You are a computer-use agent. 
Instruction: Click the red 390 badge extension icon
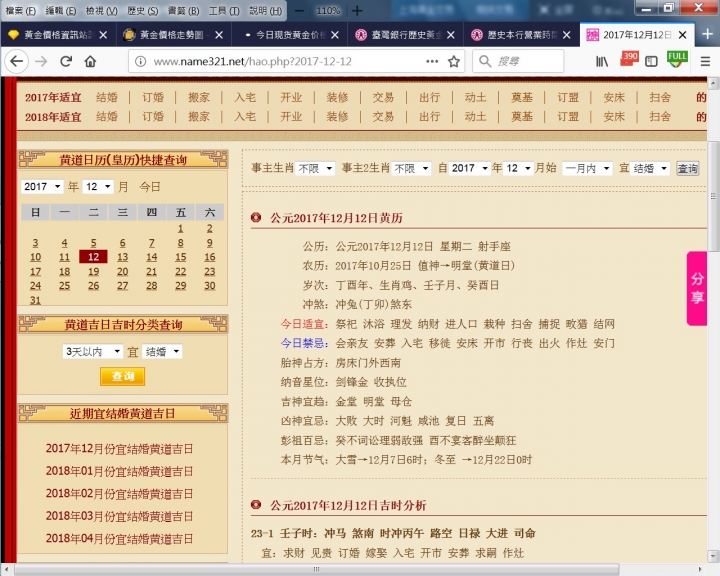coord(628,59)
